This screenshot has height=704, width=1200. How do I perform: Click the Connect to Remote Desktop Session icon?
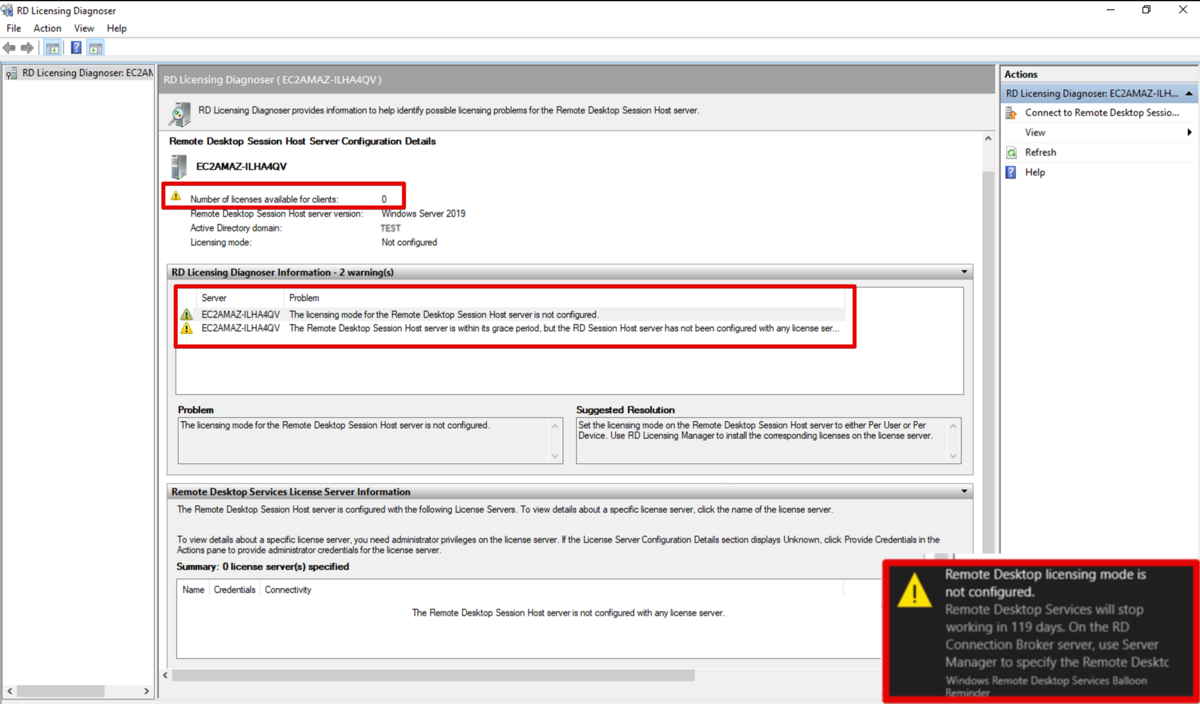(x=1011, y=113)
